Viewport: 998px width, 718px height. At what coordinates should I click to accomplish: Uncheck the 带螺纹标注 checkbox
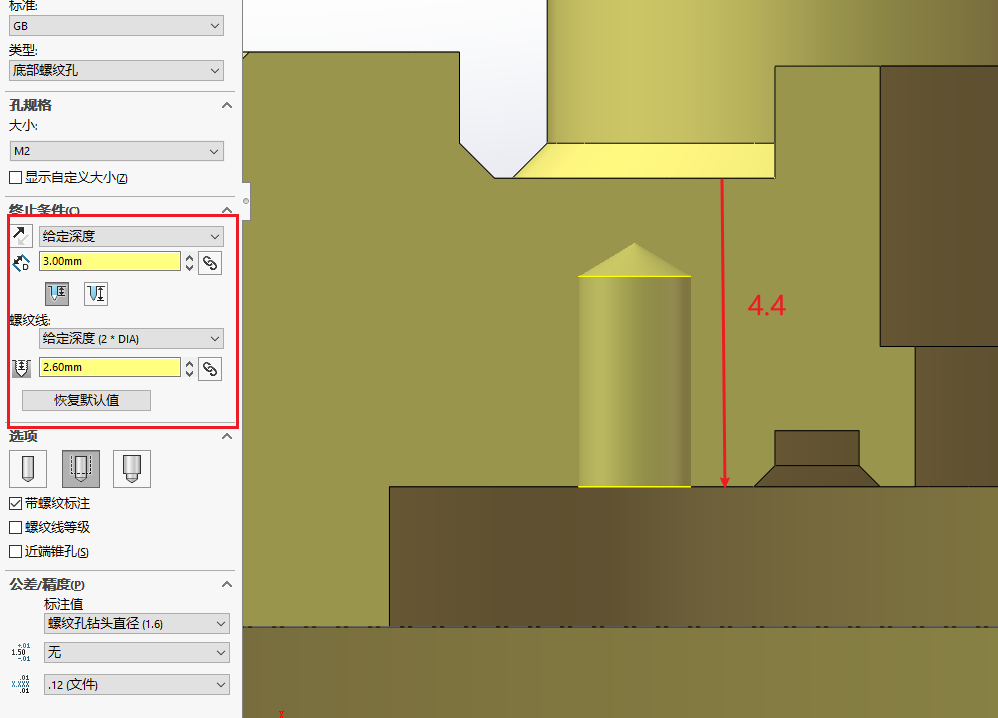click(x=15, y=503)
